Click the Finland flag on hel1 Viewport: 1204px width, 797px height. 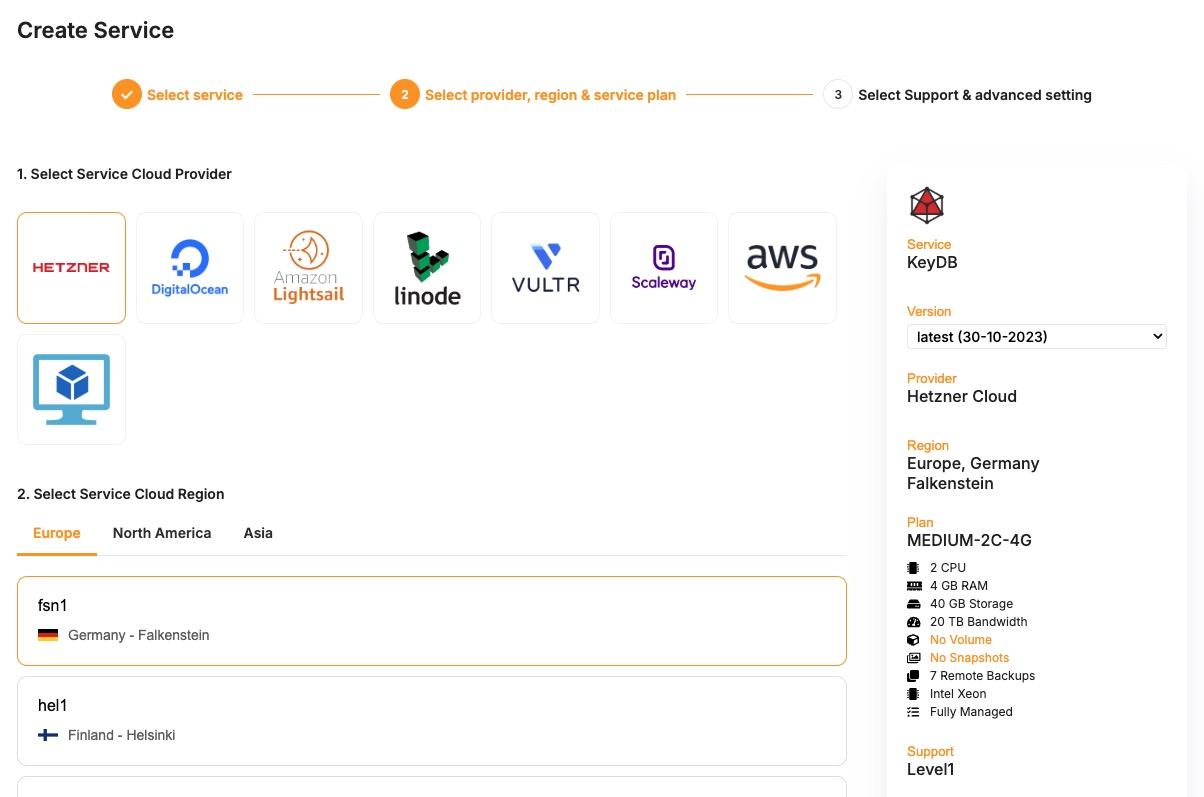pyautogui.click(x=47, y=734)
